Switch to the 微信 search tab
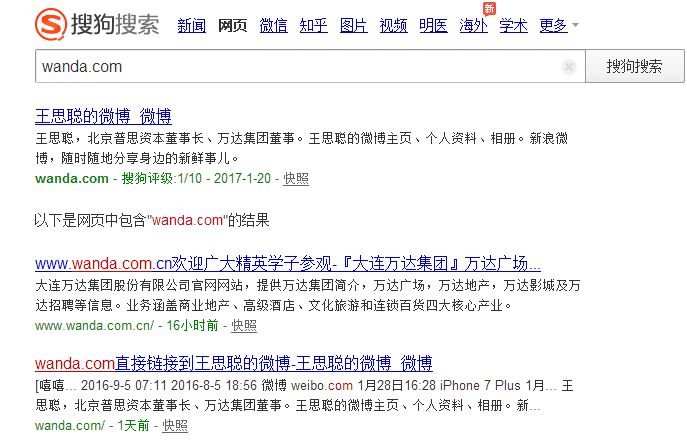 (x=273, y=26)
